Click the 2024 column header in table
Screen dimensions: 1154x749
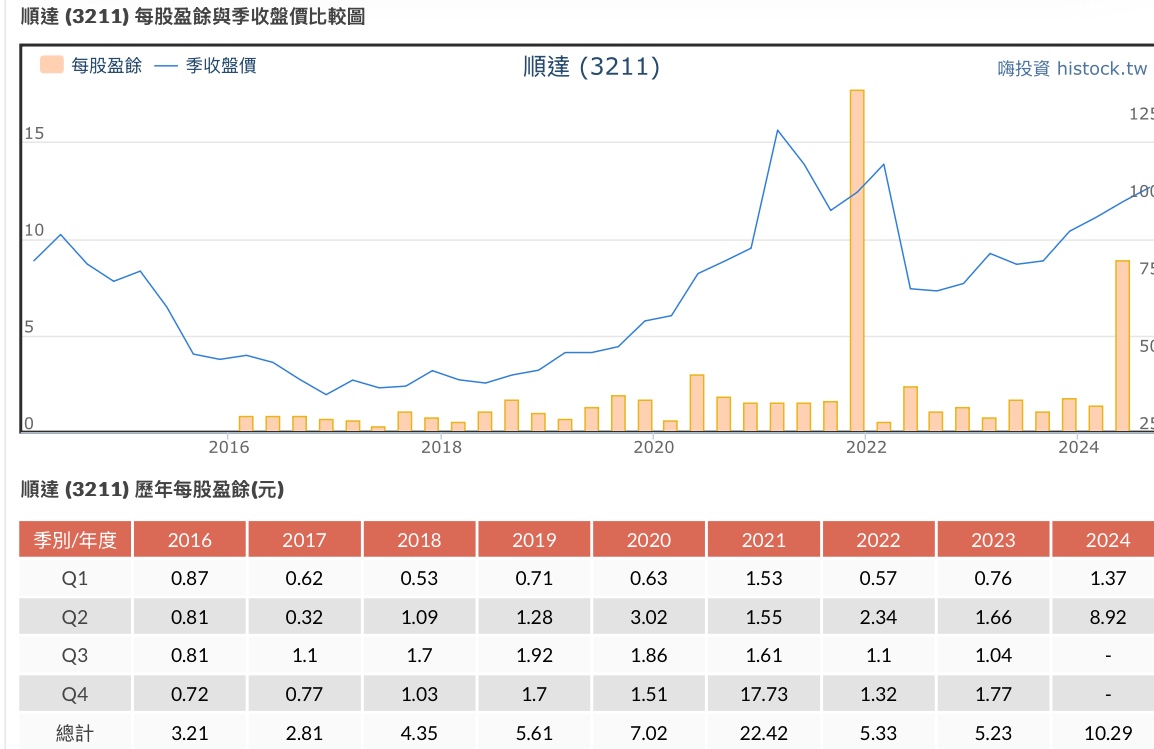pos(1107,540)
